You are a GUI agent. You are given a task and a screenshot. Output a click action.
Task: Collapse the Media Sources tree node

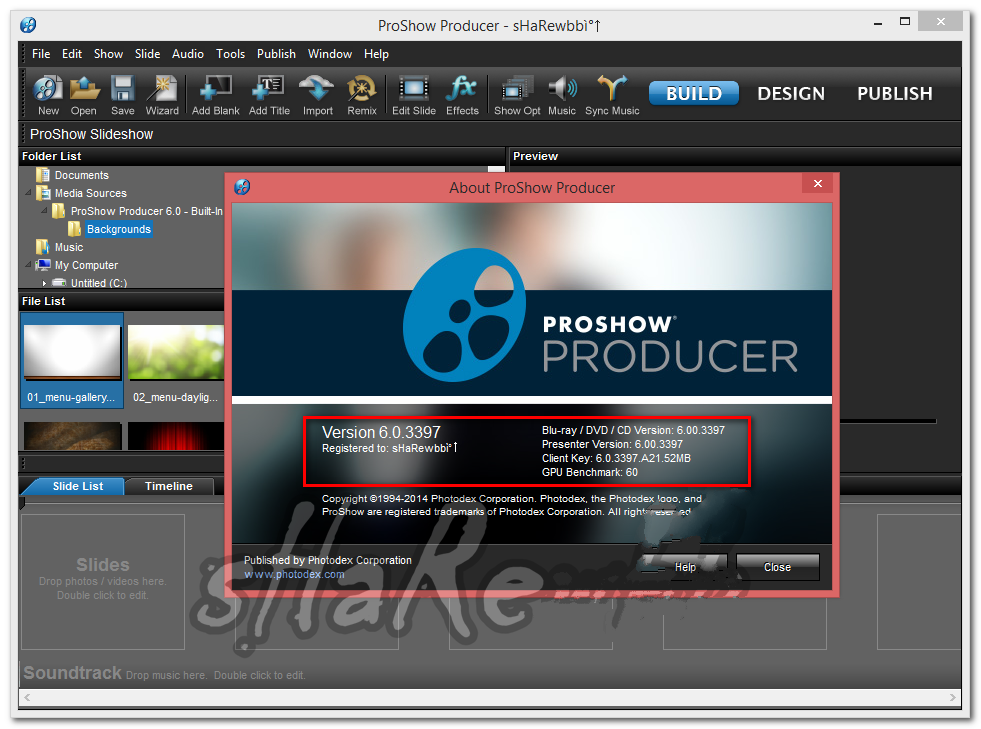[x=28, y=193]
